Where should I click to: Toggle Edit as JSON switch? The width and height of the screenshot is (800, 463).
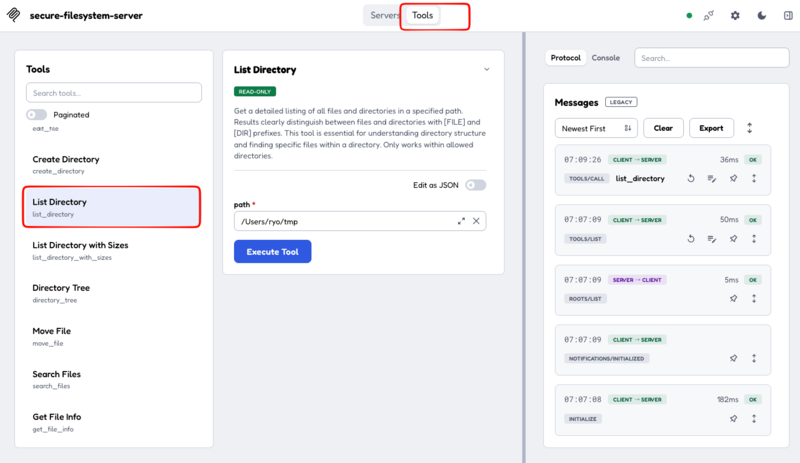(x=476, y=185)
